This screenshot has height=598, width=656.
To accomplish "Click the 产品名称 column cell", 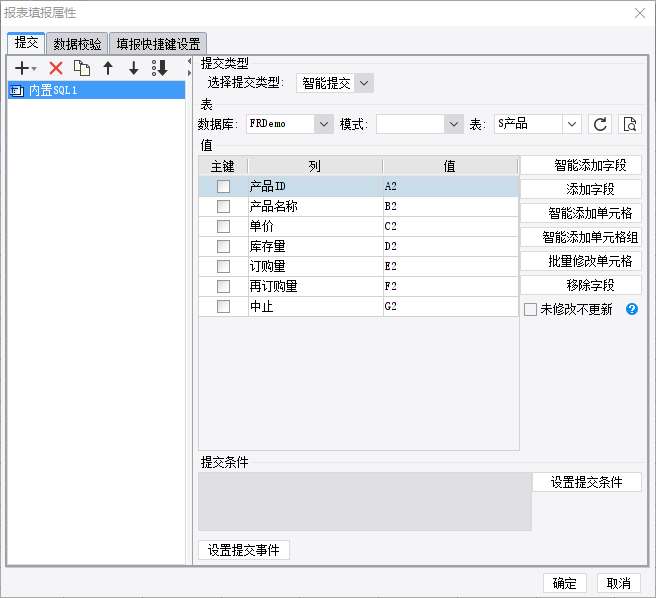I will pyautogui.click(x=315, y=206).
